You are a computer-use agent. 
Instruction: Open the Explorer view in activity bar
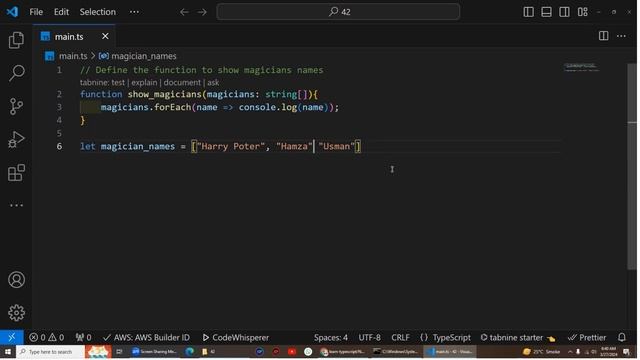click(x=16, y=40)
